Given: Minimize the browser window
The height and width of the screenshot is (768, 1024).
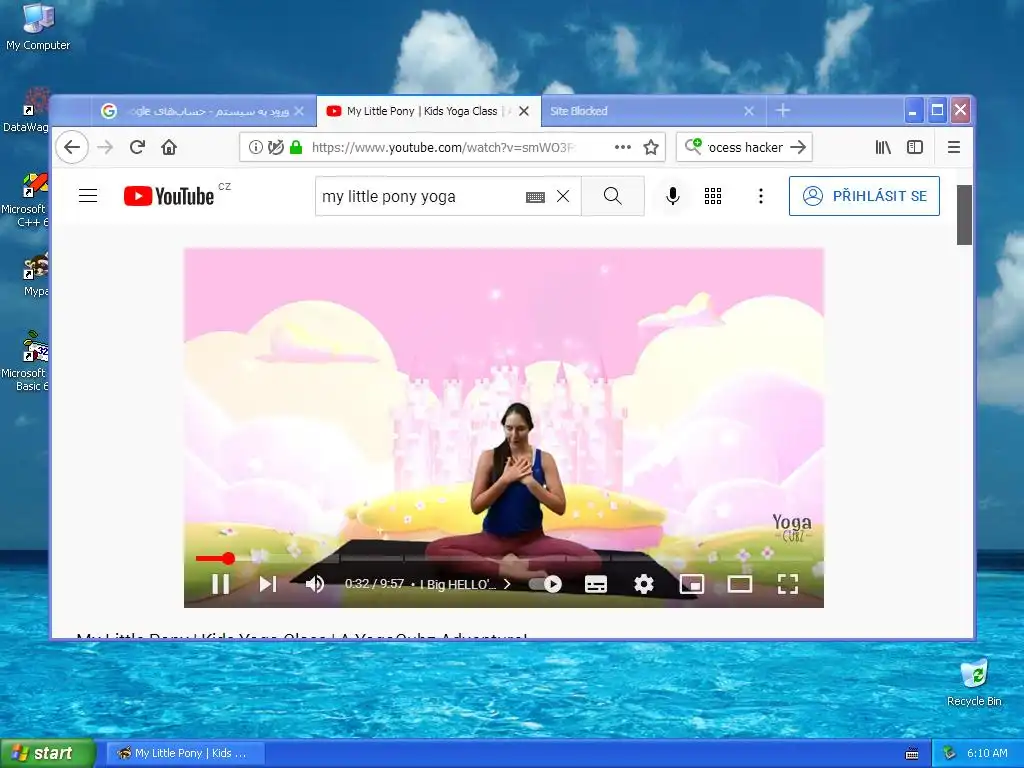Looking at the screenshot, I should point(913,110).
